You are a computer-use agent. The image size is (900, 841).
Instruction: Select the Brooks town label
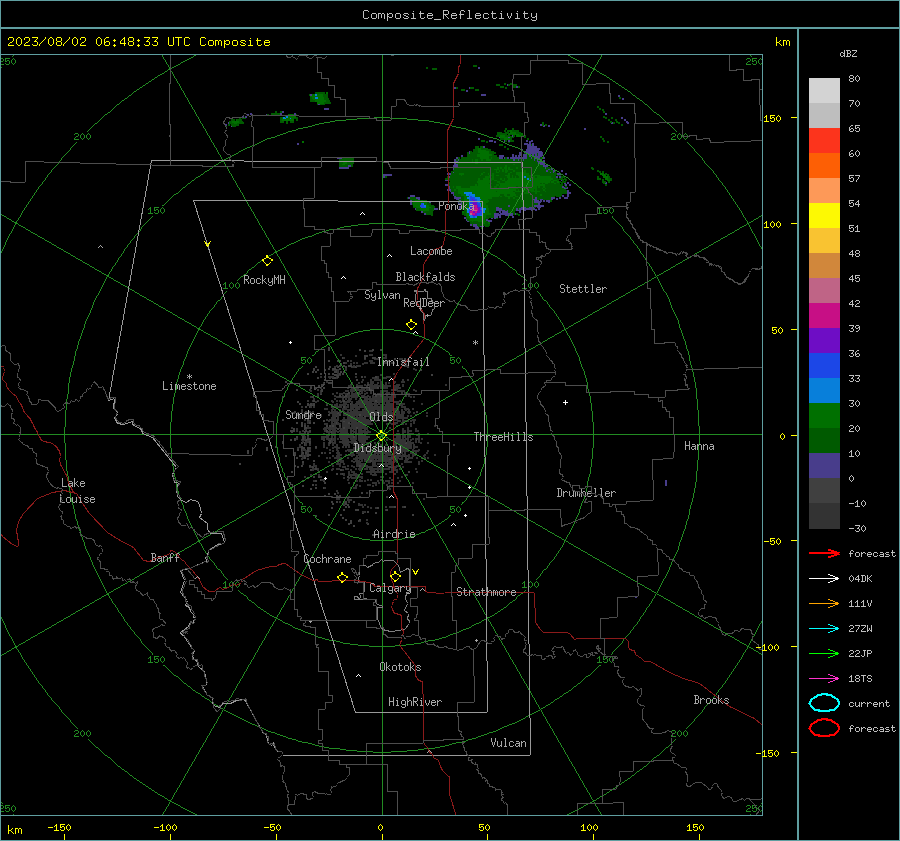[711, 700]
